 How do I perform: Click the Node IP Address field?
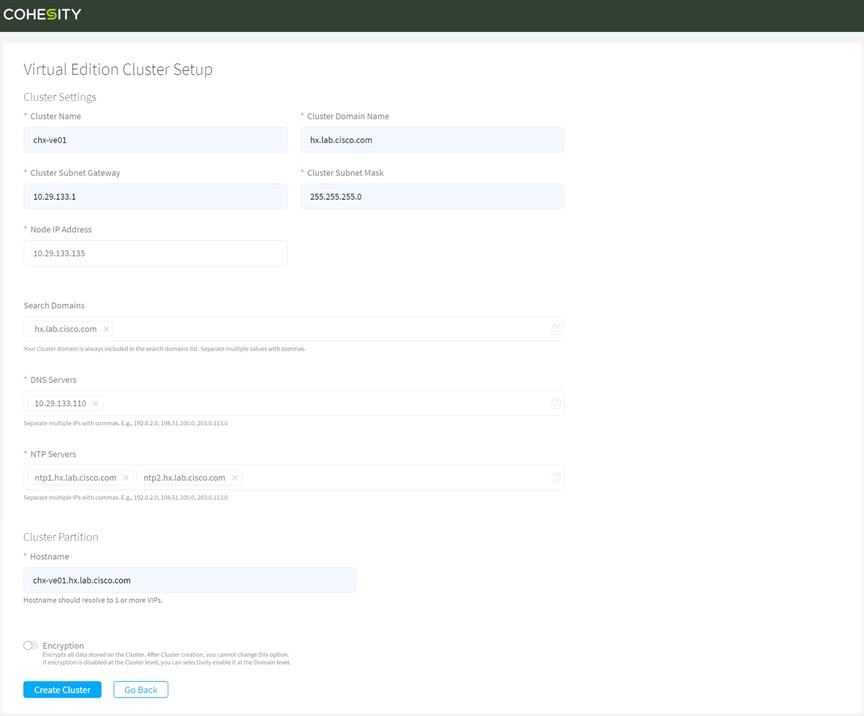[155, 253]
